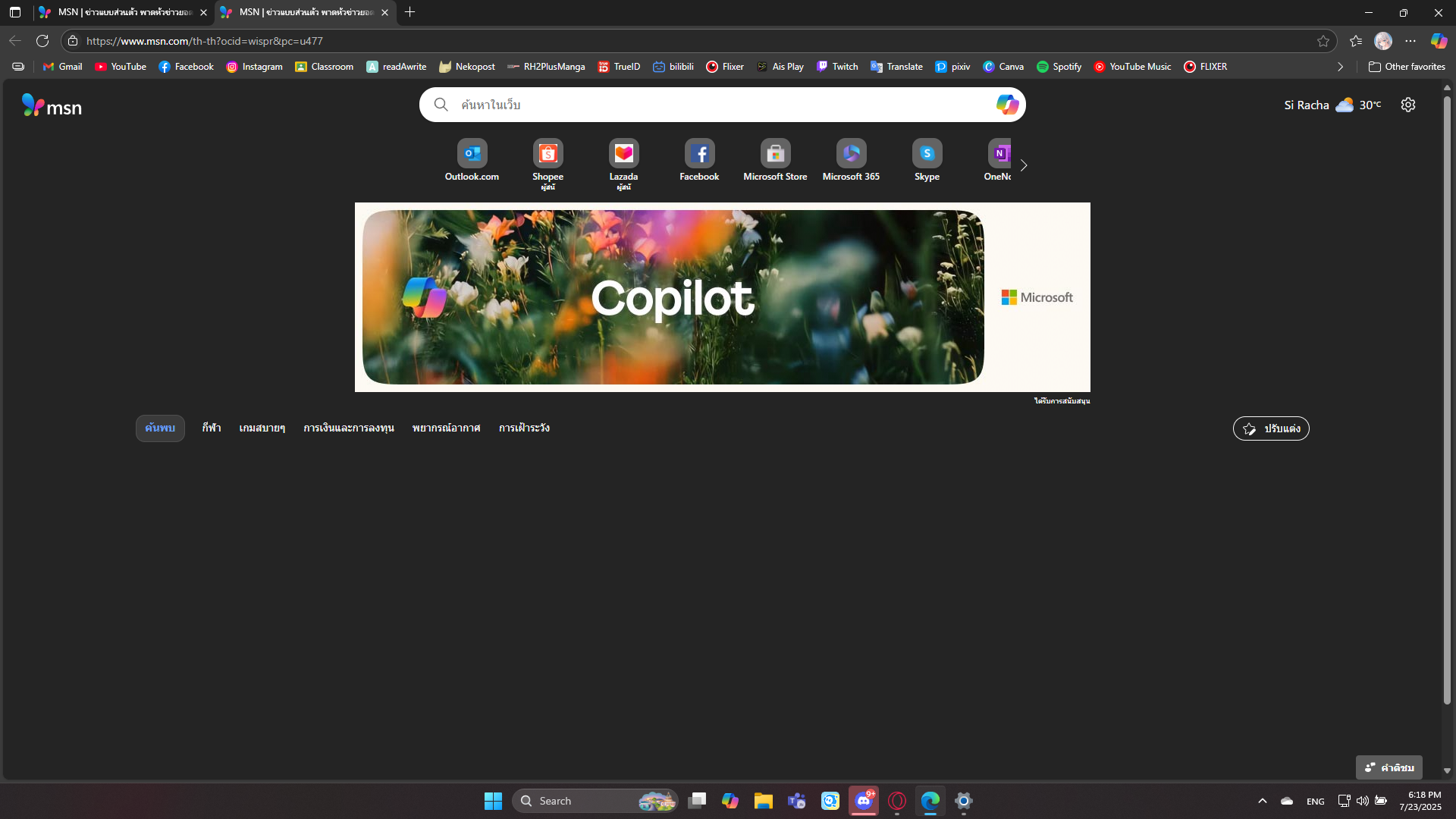Open the Microsoft Store shortcut
Screen dimensions: 1456x819
click(775, 161)
